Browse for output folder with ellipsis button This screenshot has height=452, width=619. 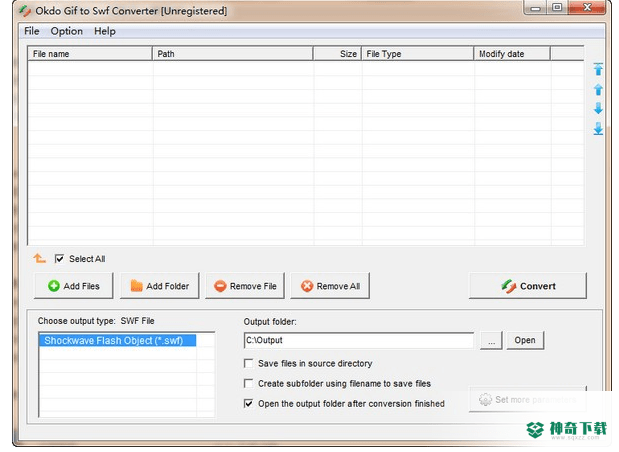[x=491, y=340]
